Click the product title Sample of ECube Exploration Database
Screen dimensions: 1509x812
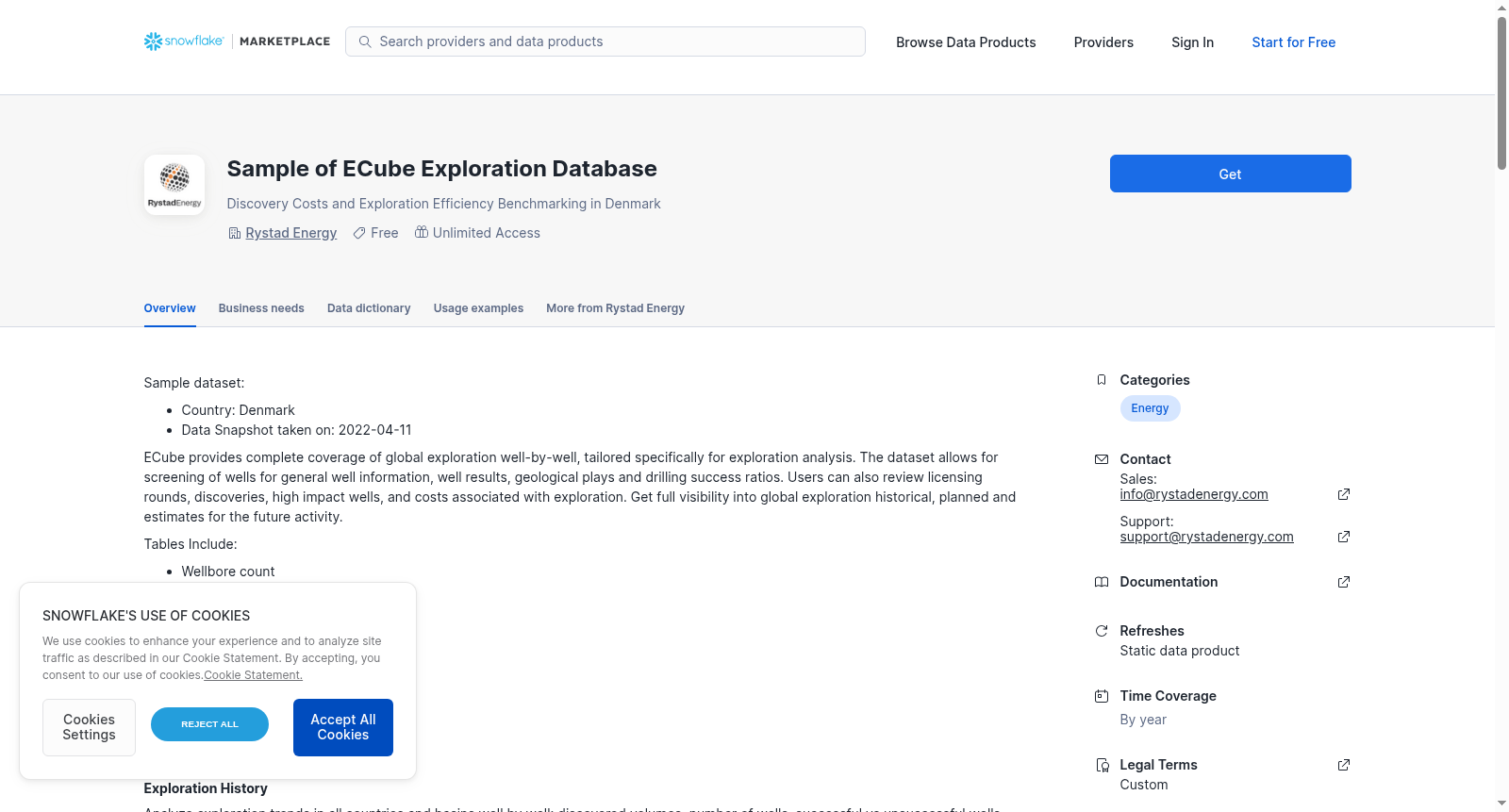point(441,169)
